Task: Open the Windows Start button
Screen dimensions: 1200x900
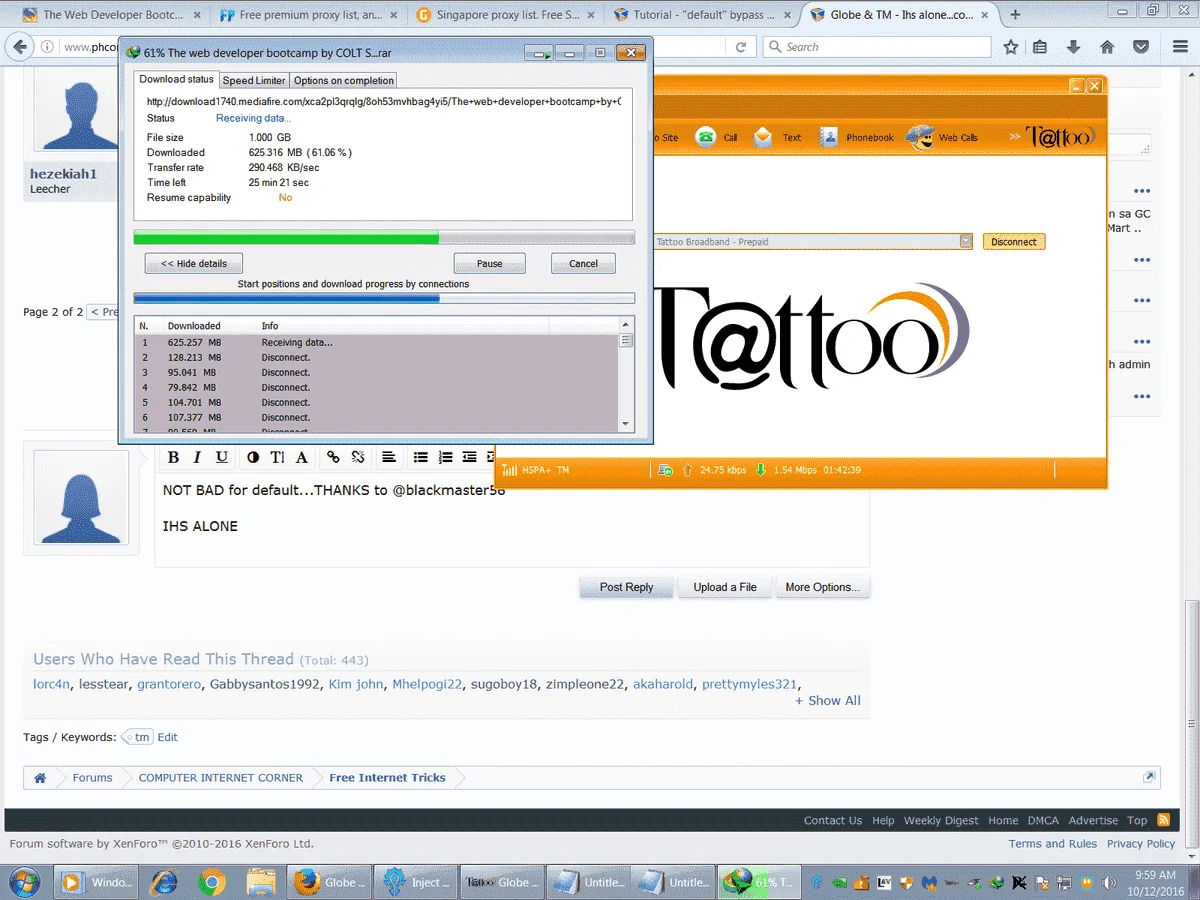Action: 24,882
